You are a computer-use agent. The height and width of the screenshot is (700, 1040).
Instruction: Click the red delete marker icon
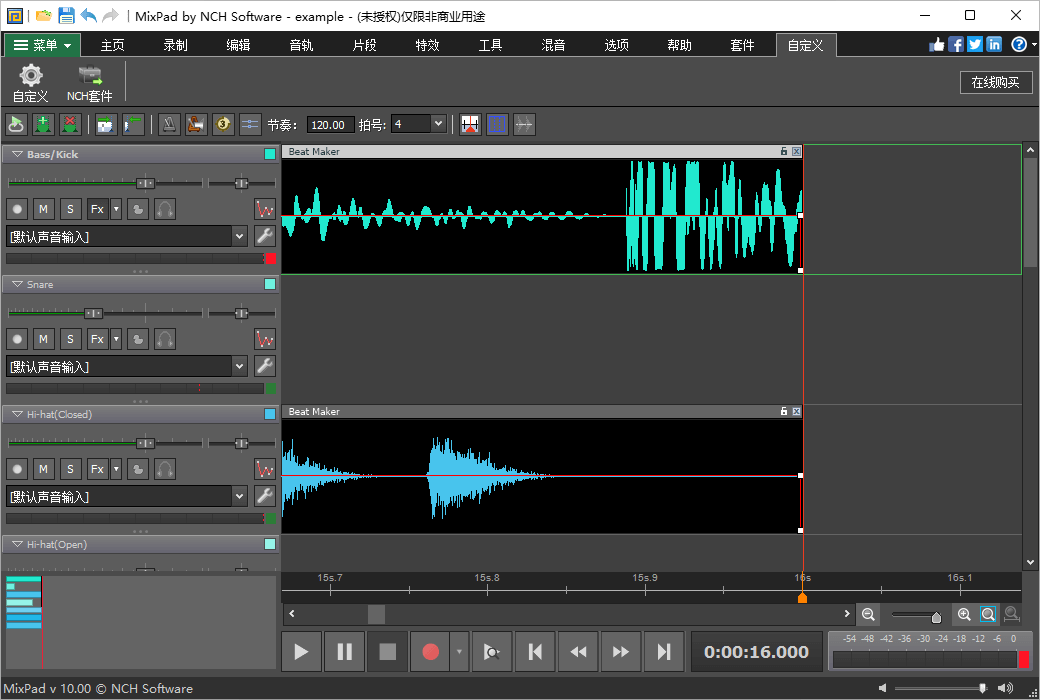(70, 124)
